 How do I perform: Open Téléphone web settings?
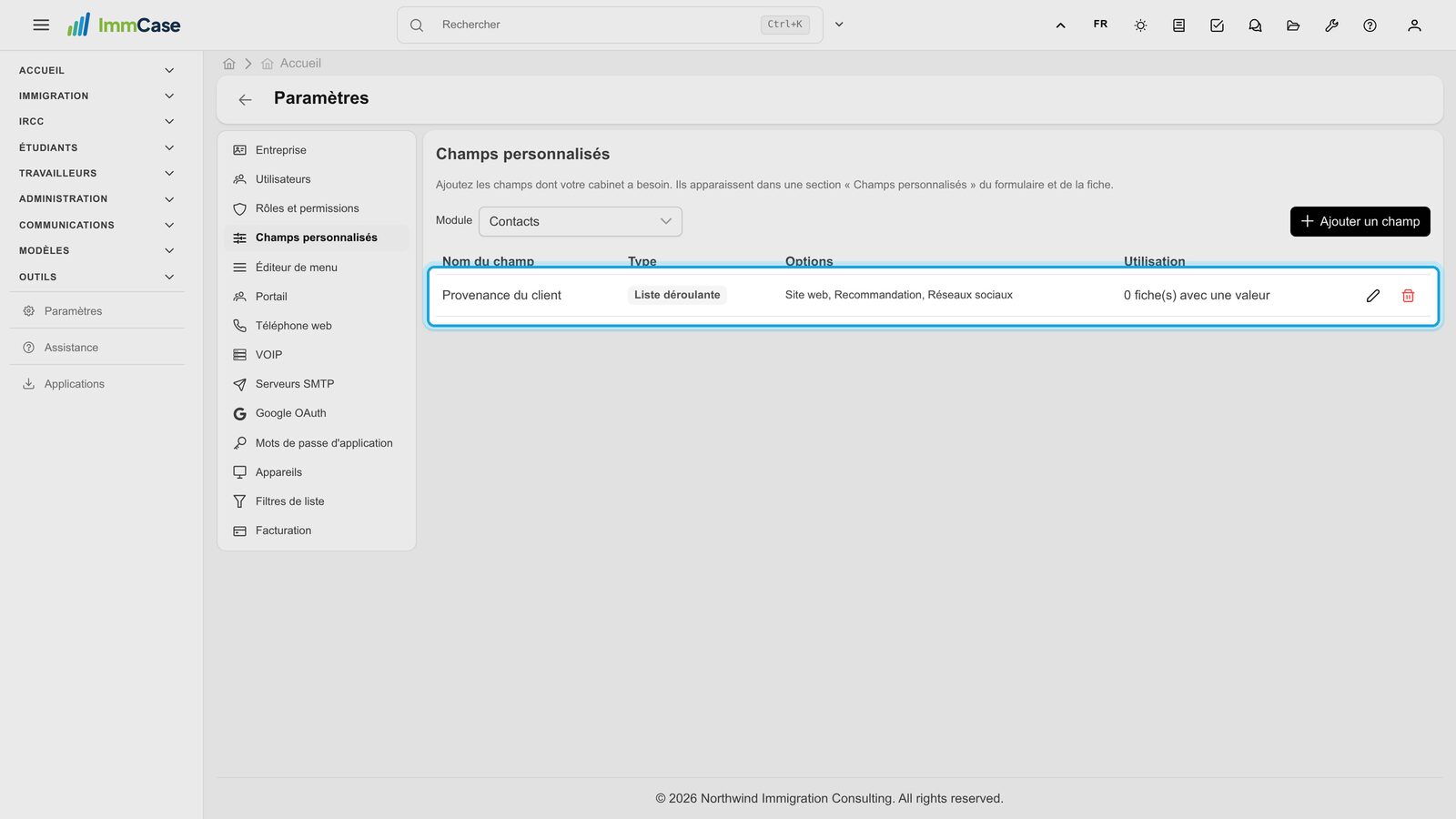(317, 326)
